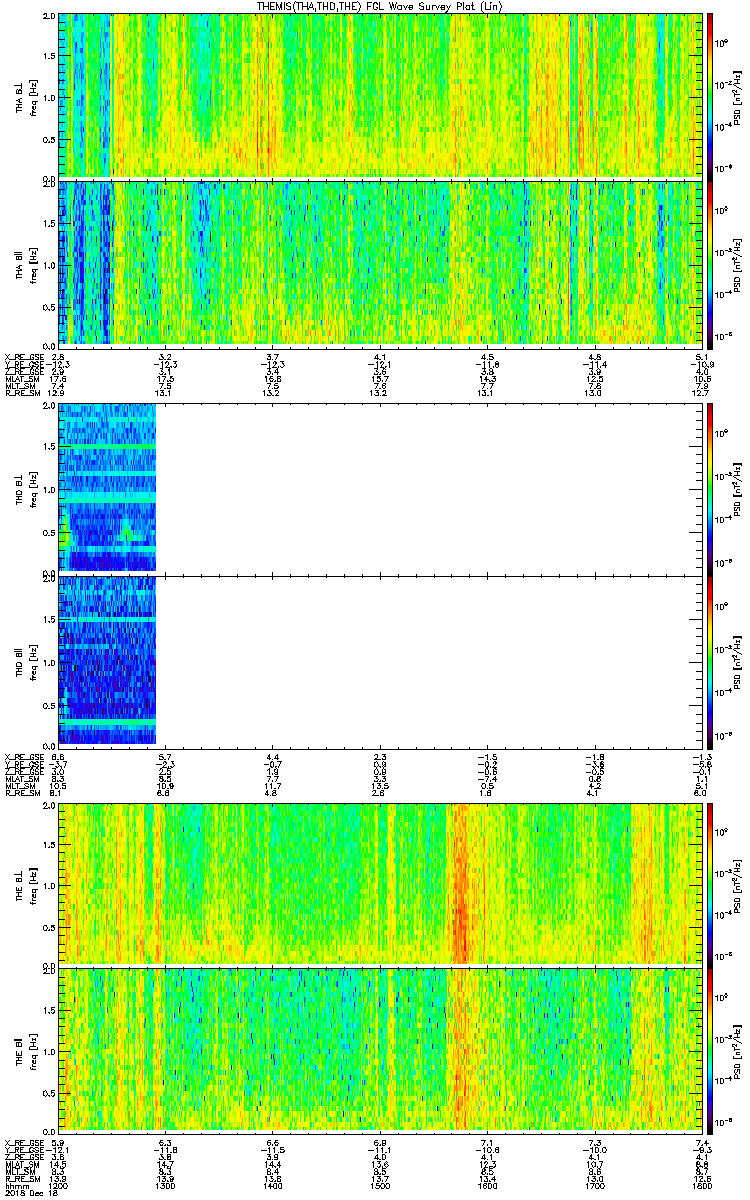This screenshot has height=1200, width=750.
Task: Select the THA B-perpendicular spectrogram panel
Action: 380,96
